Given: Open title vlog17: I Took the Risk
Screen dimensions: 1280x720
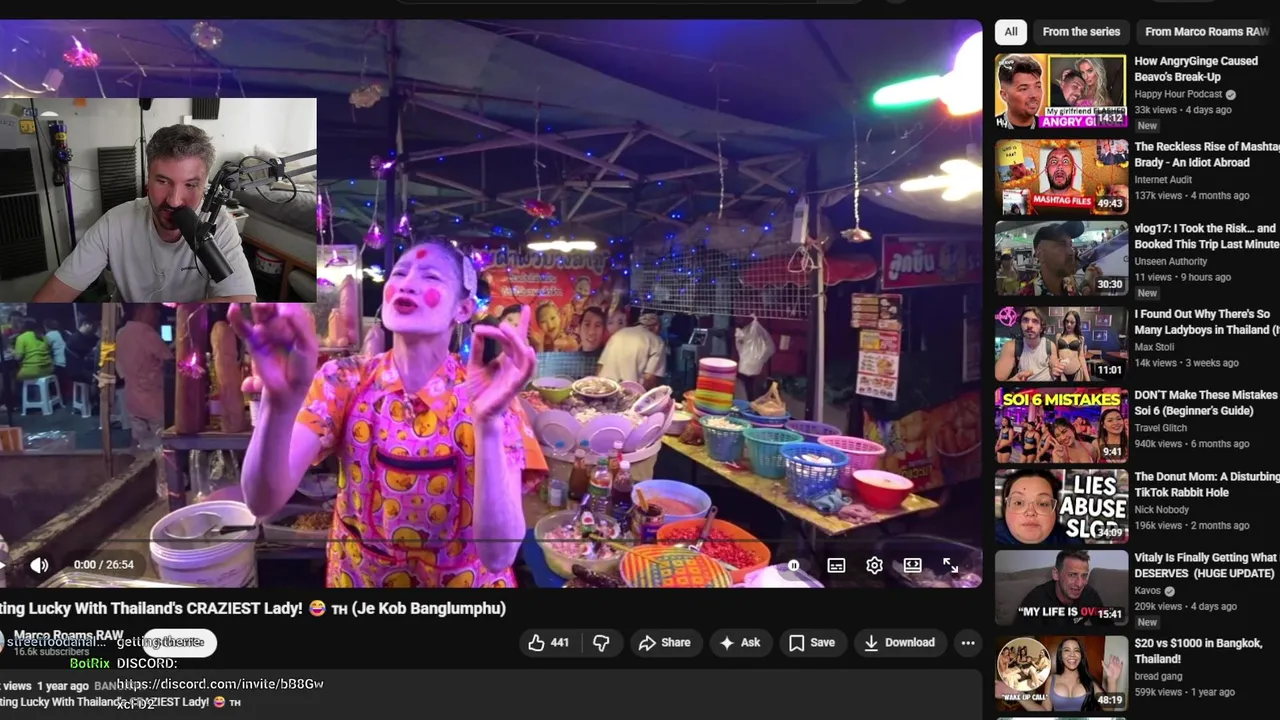Looking at the screenshot, I should click(x=1207, y=236).
